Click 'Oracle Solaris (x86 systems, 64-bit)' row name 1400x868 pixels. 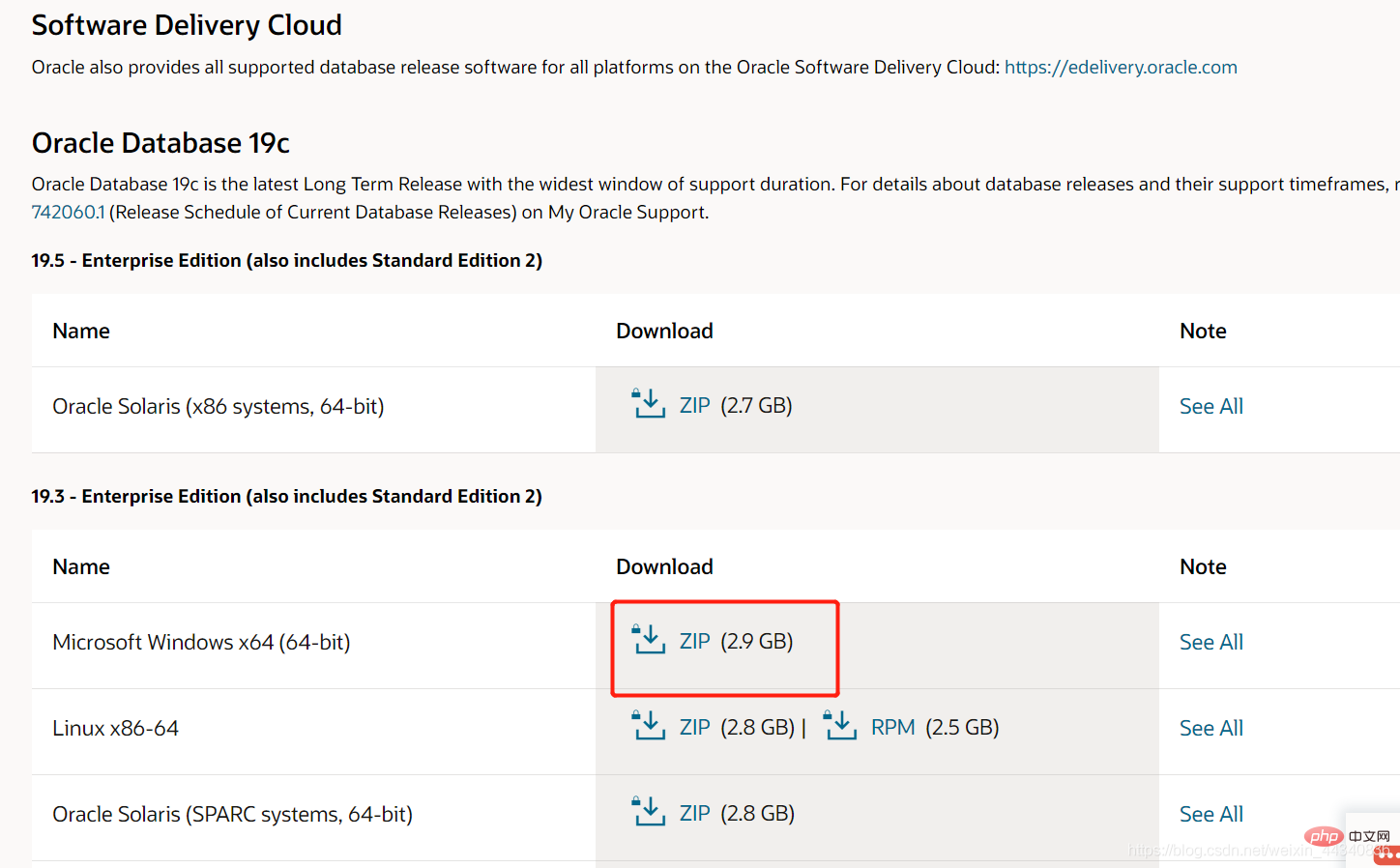pos(219,406)
